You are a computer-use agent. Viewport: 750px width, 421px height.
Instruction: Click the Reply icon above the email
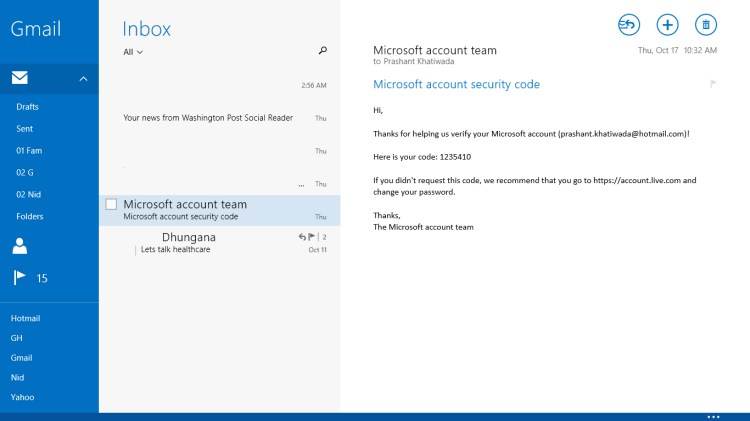(x=629, y=25)
